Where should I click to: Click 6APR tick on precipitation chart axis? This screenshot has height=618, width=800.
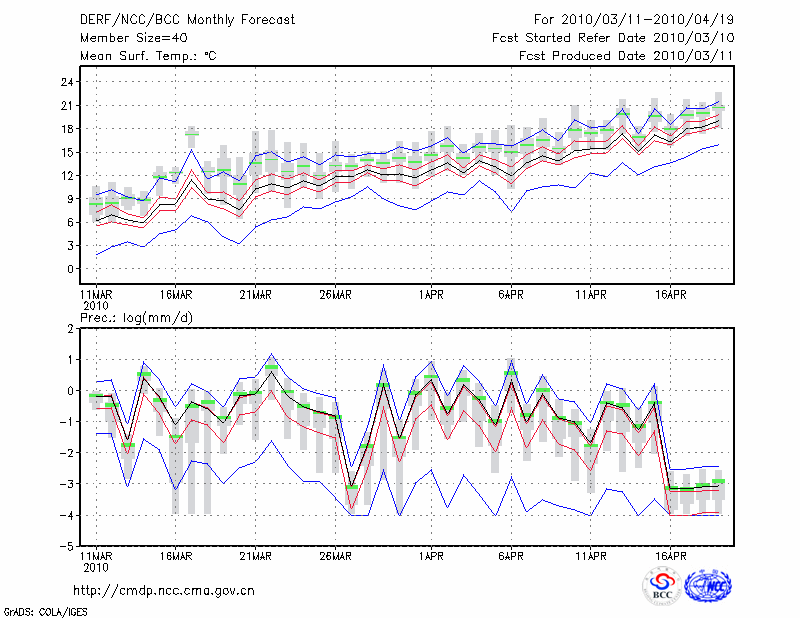click(511, 555)
